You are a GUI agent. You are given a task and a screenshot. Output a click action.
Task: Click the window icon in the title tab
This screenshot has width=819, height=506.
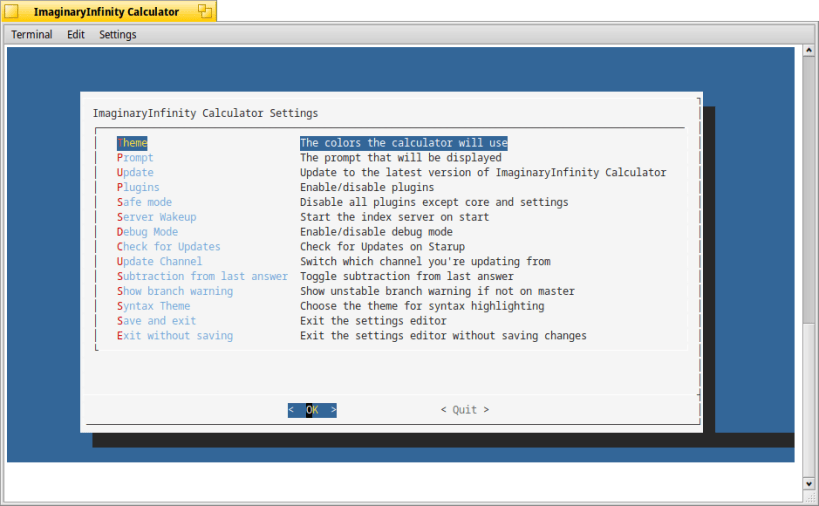click(x=11, y=11)
